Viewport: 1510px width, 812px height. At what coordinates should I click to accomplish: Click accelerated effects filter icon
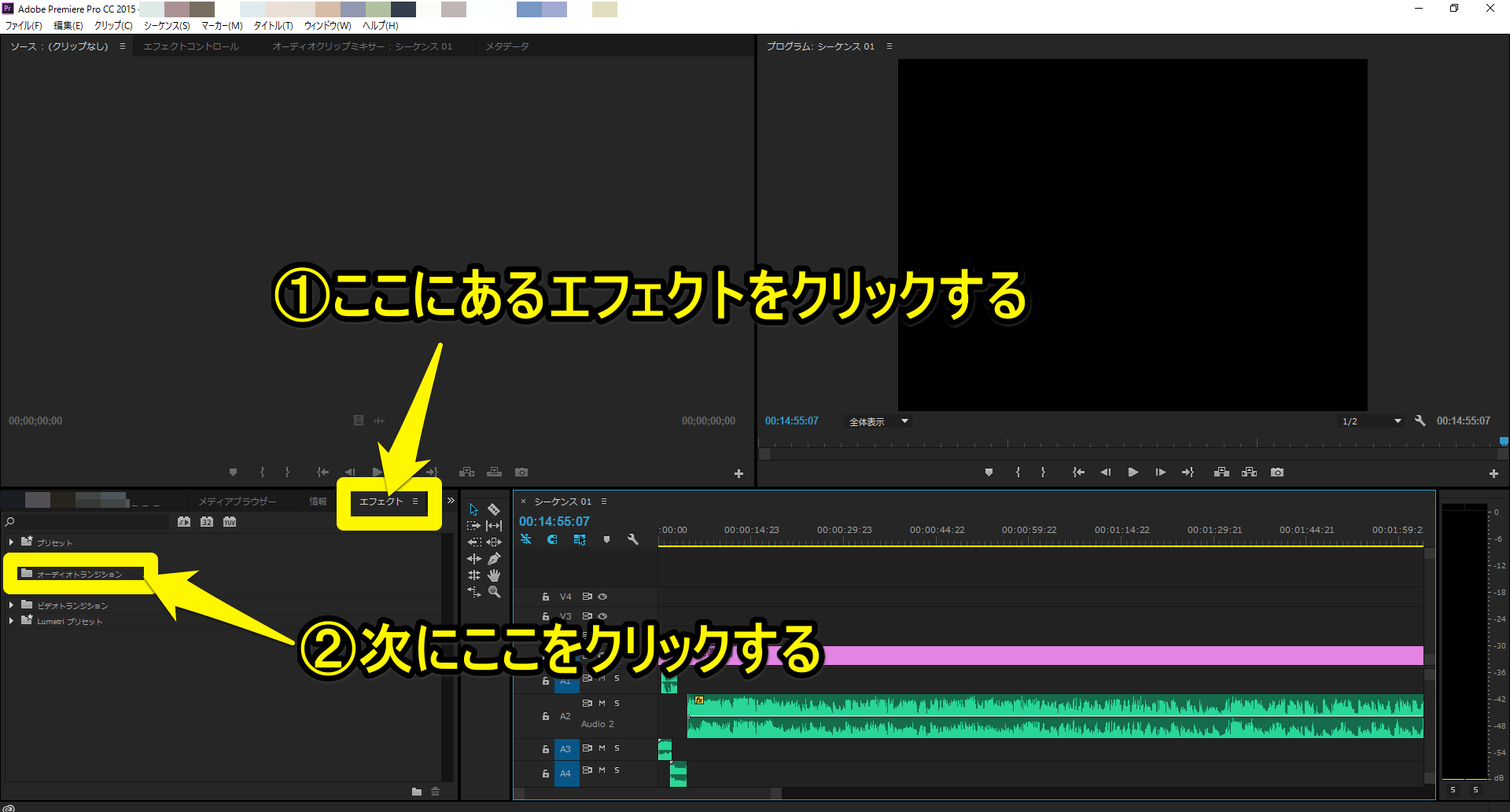[x=184, y=522]
